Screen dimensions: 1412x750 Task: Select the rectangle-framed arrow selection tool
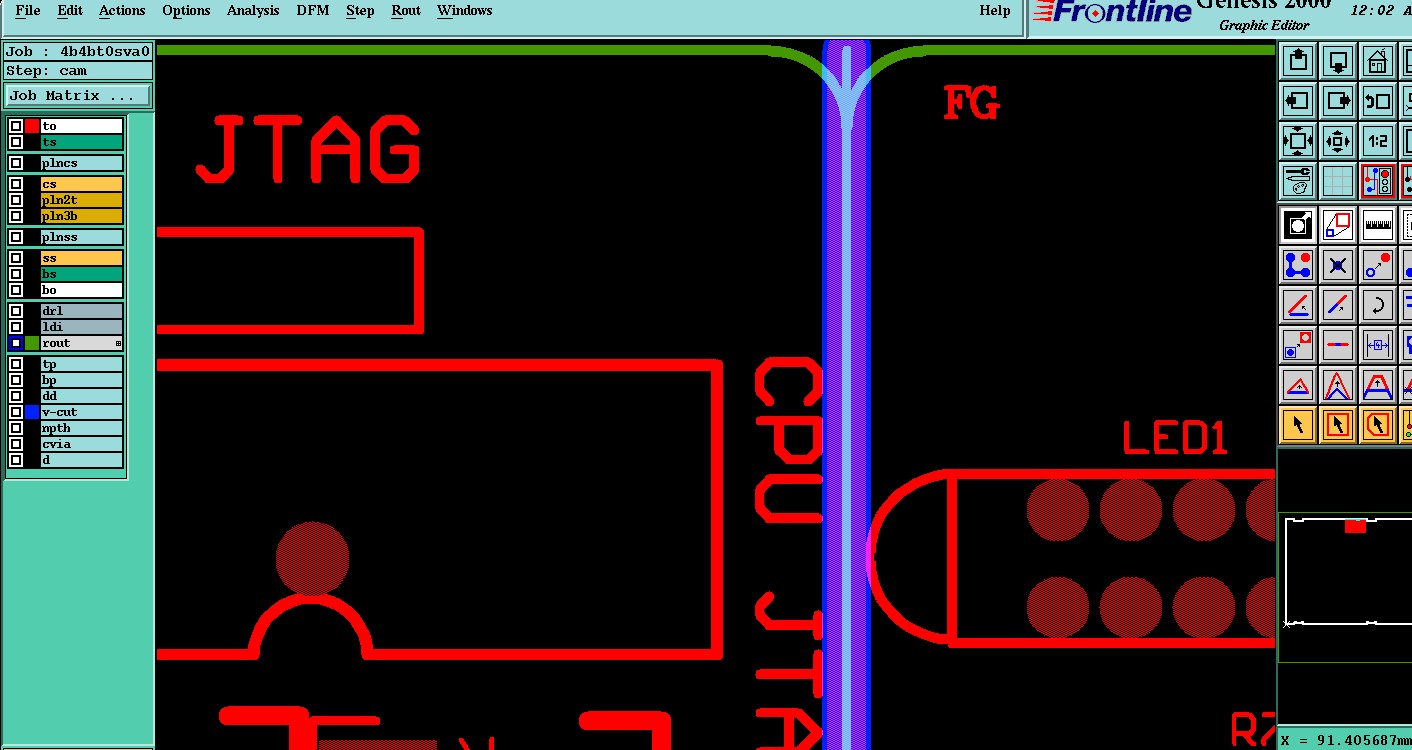coord(1338,425)
